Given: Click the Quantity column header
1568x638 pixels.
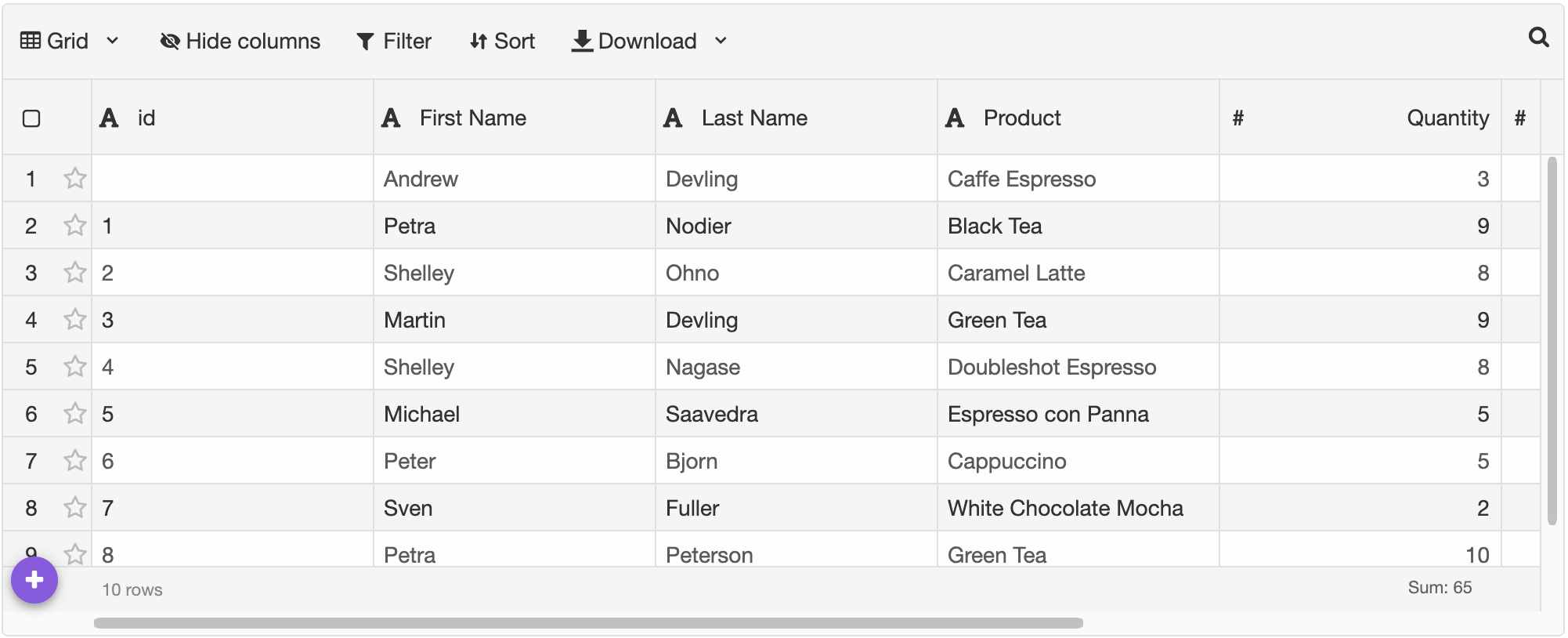Looking at the screenshot, I should click(x=1360, y=118).
